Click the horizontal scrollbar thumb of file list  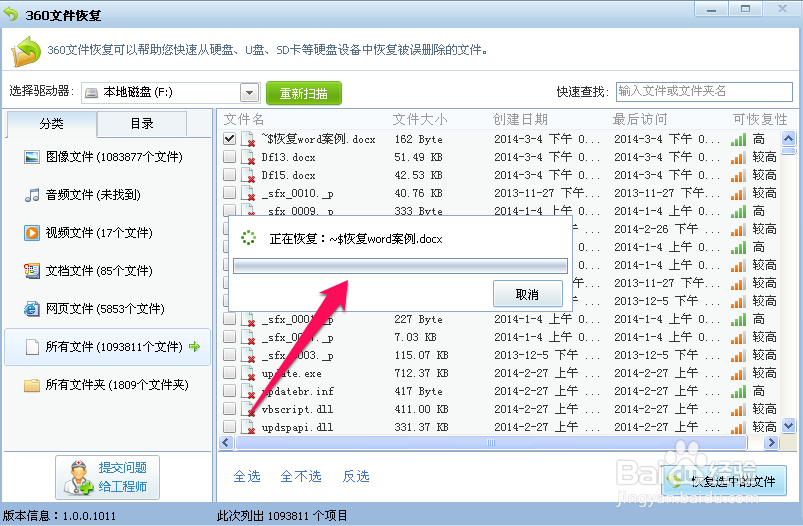[491, 443]
